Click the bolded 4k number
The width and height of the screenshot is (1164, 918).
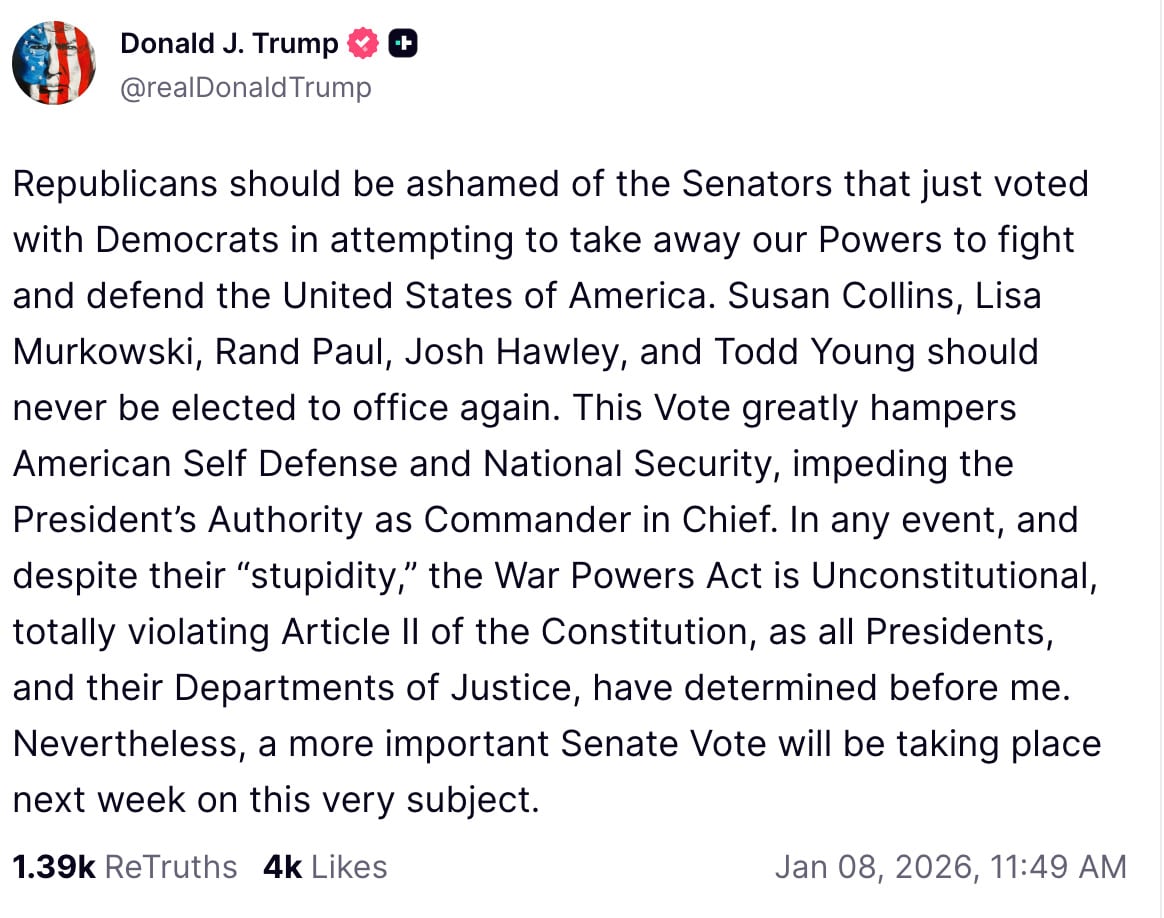click(281, 866)
